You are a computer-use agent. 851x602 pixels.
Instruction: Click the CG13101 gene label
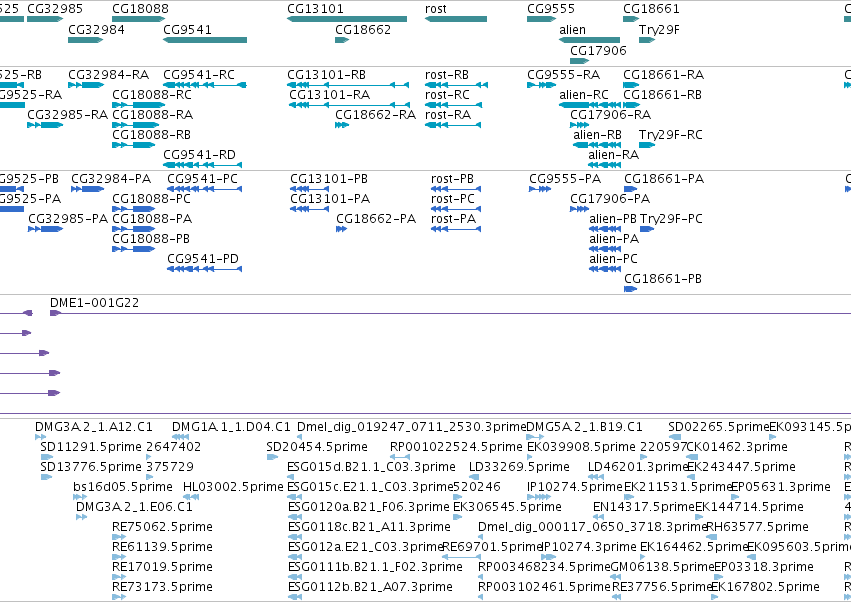coord(315,9)
